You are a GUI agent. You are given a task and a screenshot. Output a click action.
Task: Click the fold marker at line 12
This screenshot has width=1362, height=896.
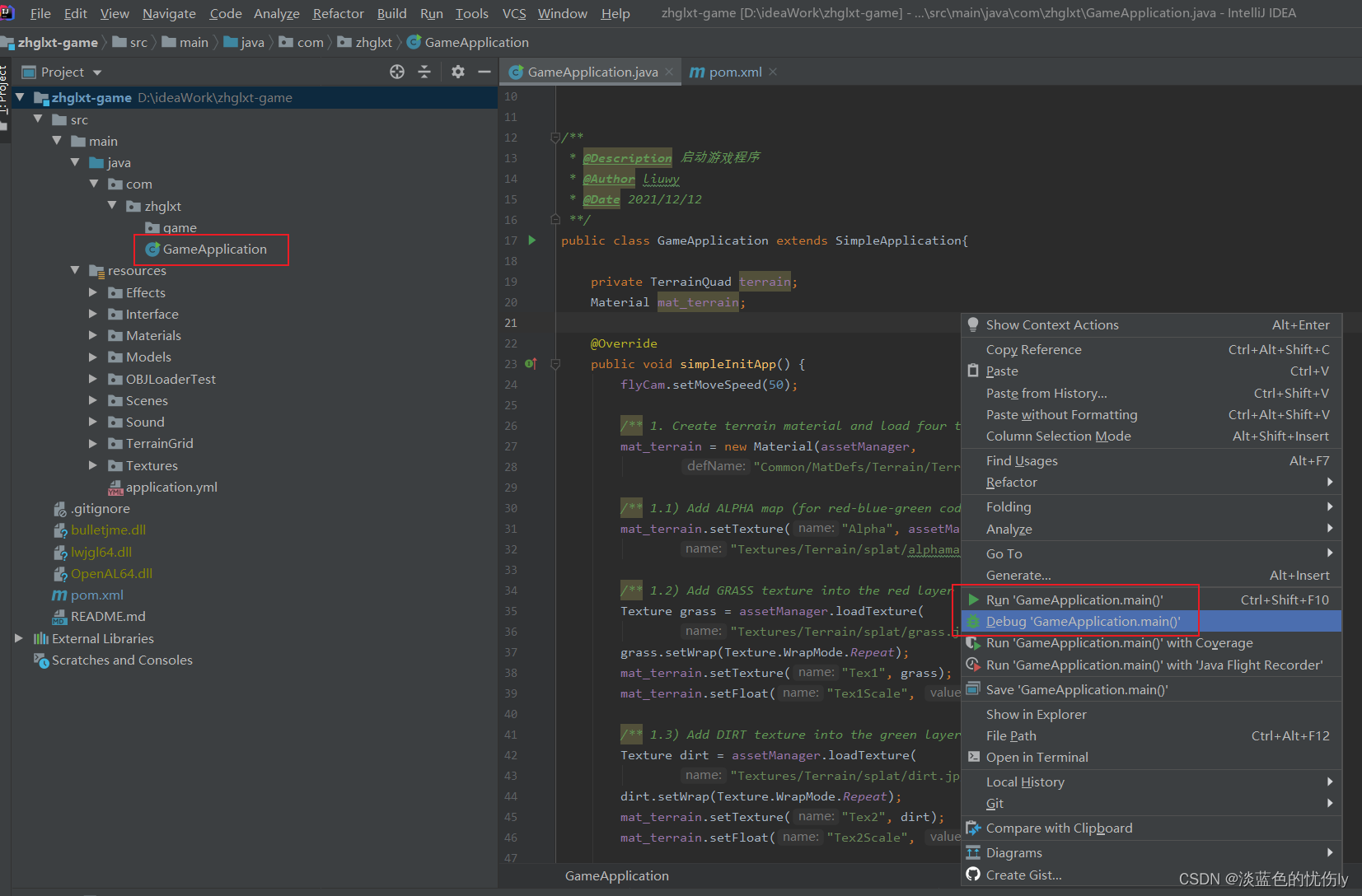tap(555, 138)
